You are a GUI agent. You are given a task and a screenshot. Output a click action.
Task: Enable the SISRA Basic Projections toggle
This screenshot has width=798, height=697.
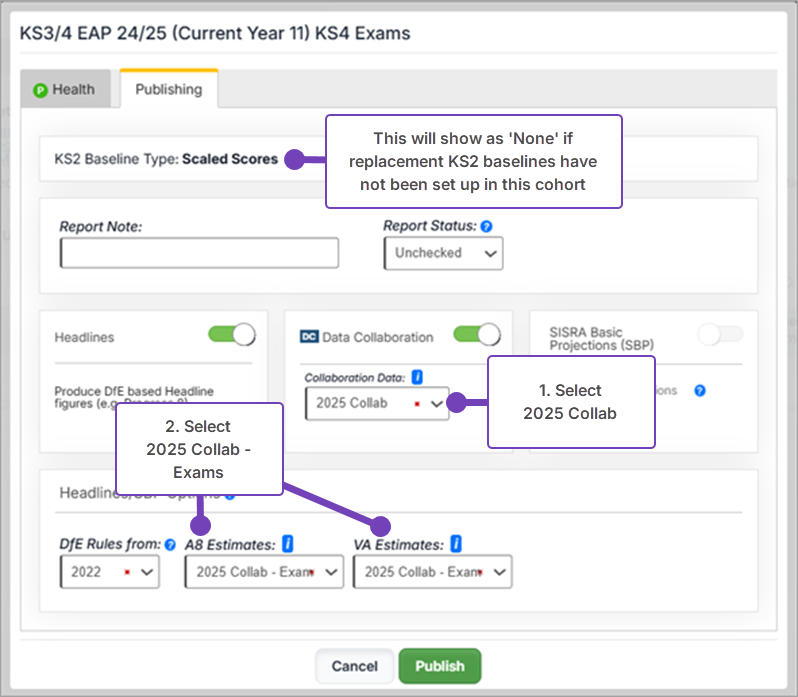click(720, 336)
